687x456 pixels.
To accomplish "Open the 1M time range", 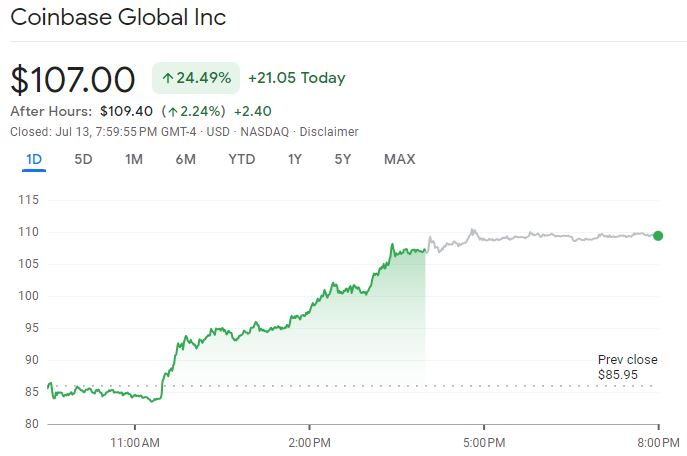I will 134,159.
